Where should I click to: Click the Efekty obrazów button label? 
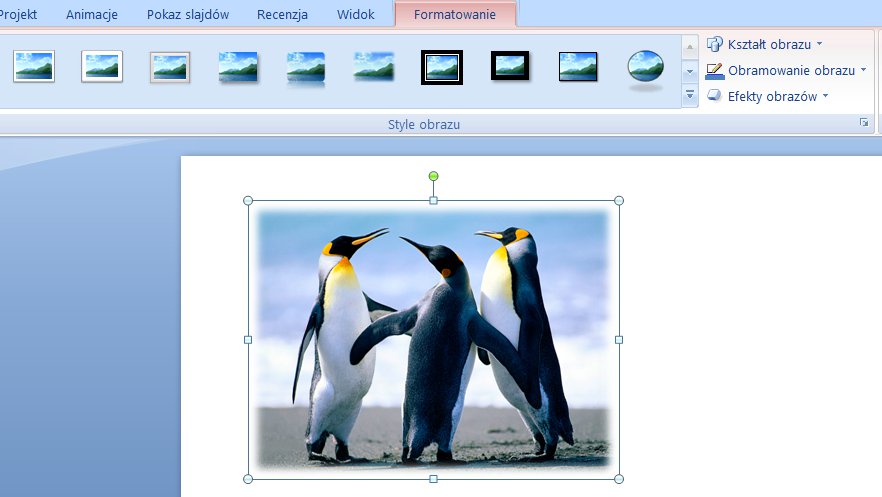772,97
